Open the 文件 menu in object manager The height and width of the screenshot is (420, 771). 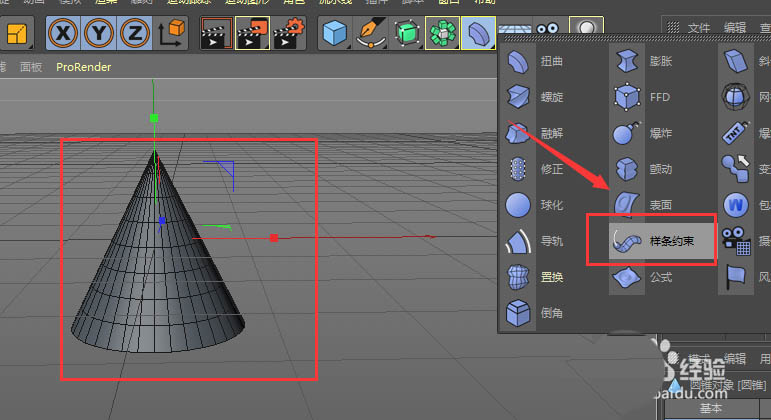[699, 28]
